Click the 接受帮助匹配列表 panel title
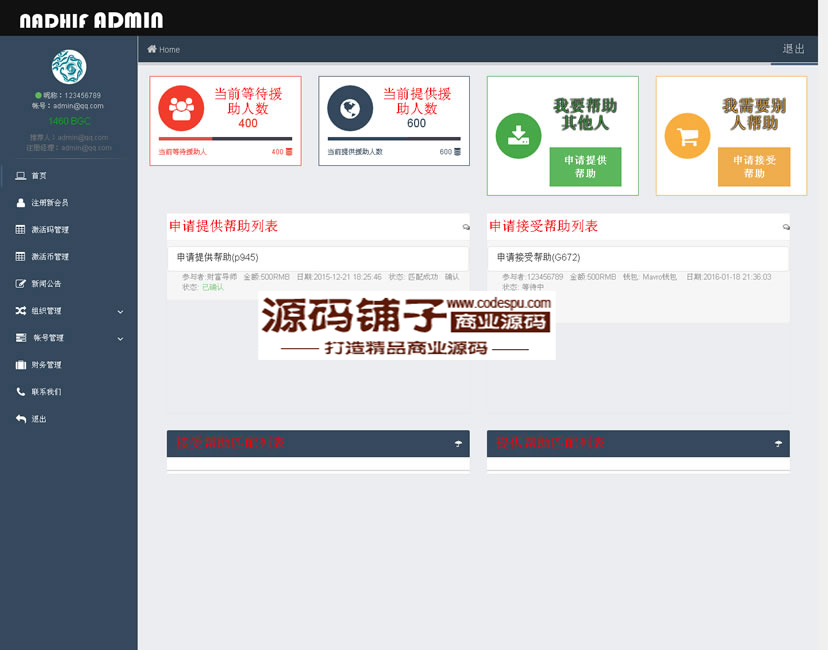Viewport: 828px width, 650px height. coord(231,443)
